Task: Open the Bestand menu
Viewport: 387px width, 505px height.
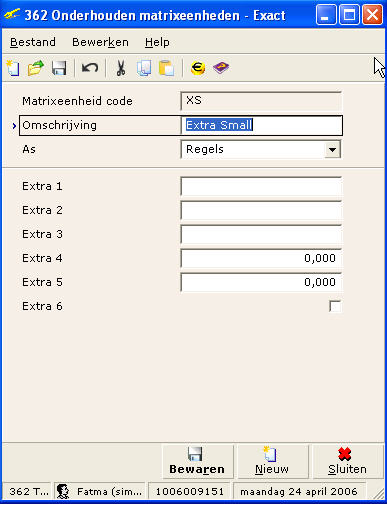Action: 33,42
